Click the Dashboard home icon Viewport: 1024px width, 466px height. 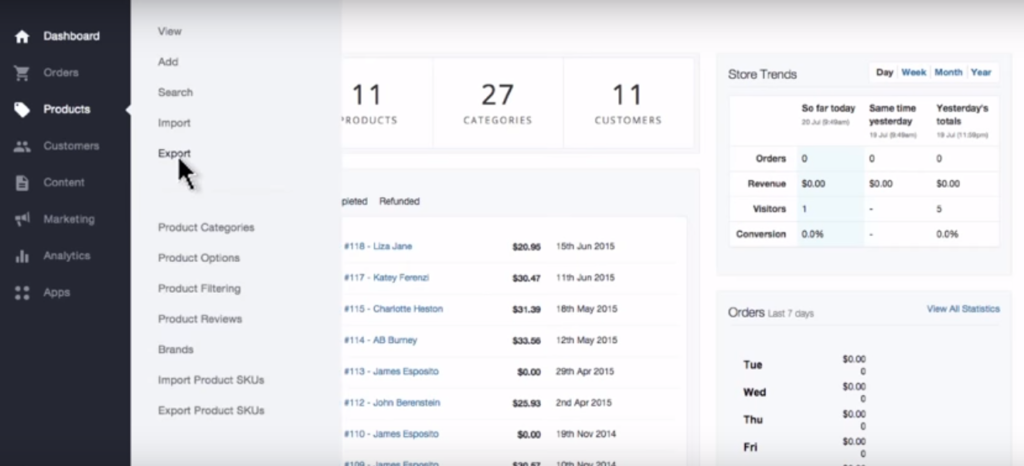click(22, 37)
